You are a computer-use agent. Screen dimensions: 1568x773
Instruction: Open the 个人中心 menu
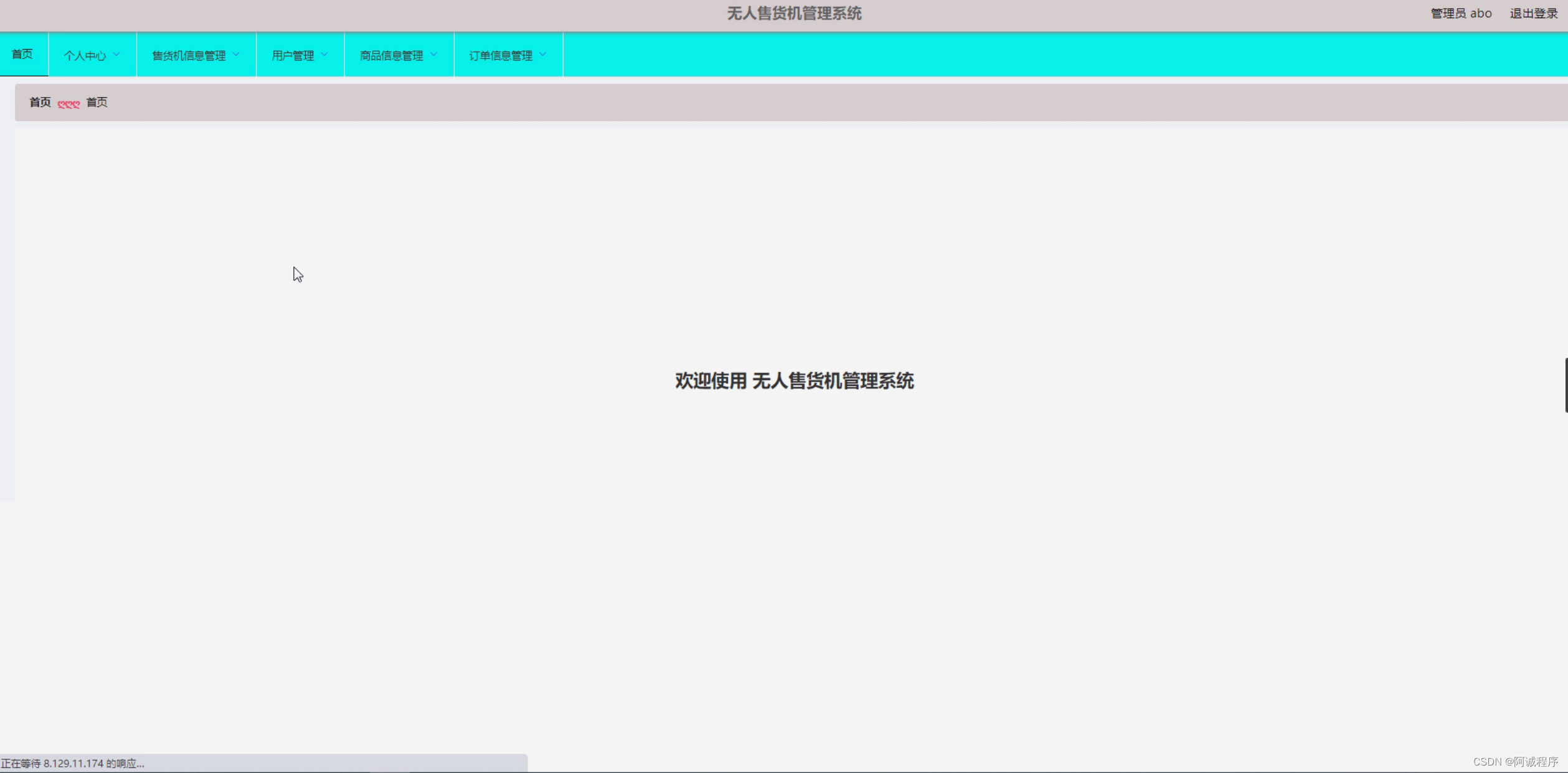click(85, 56)
